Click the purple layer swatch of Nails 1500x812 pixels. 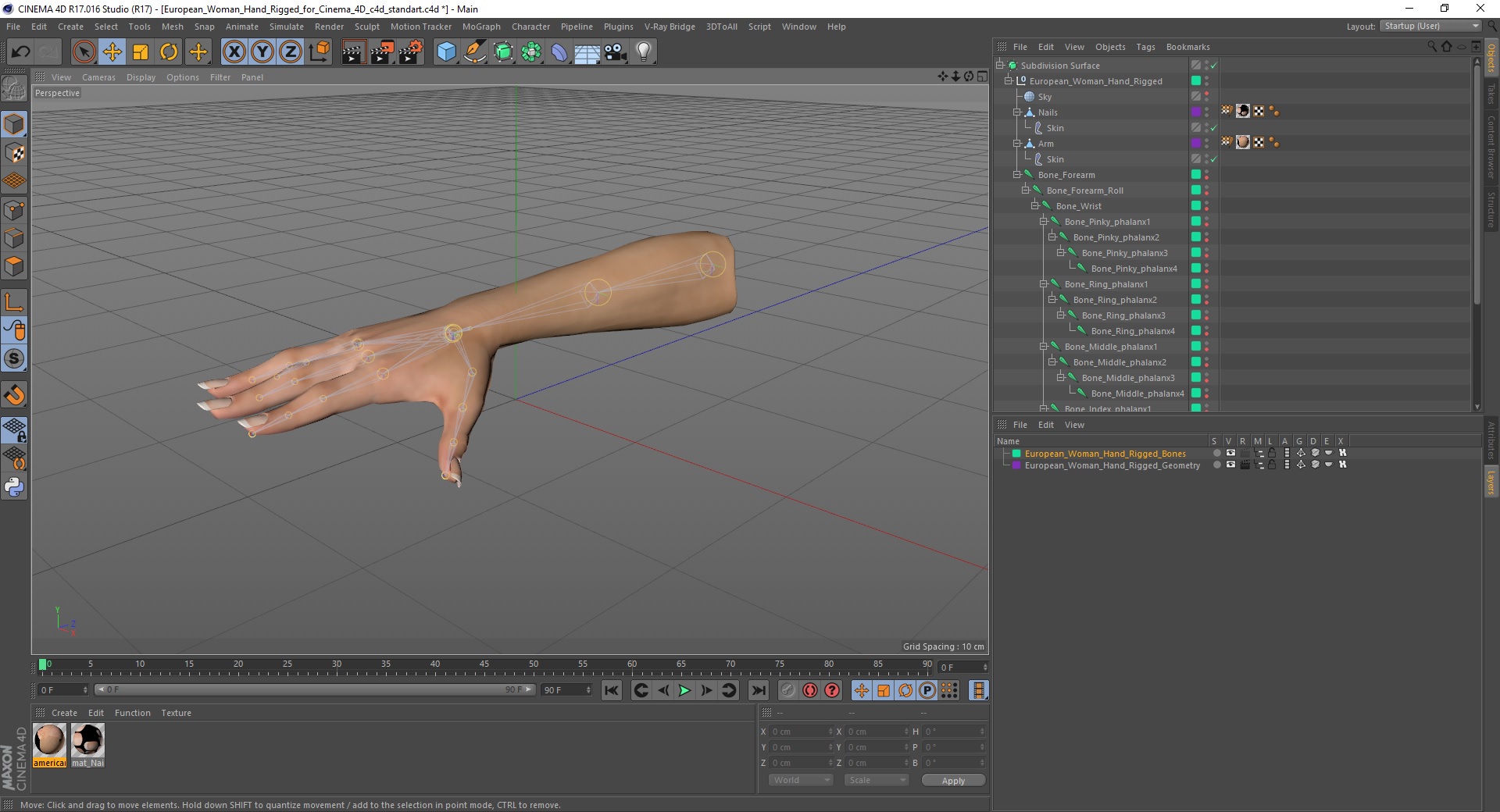click(1196, 112)
